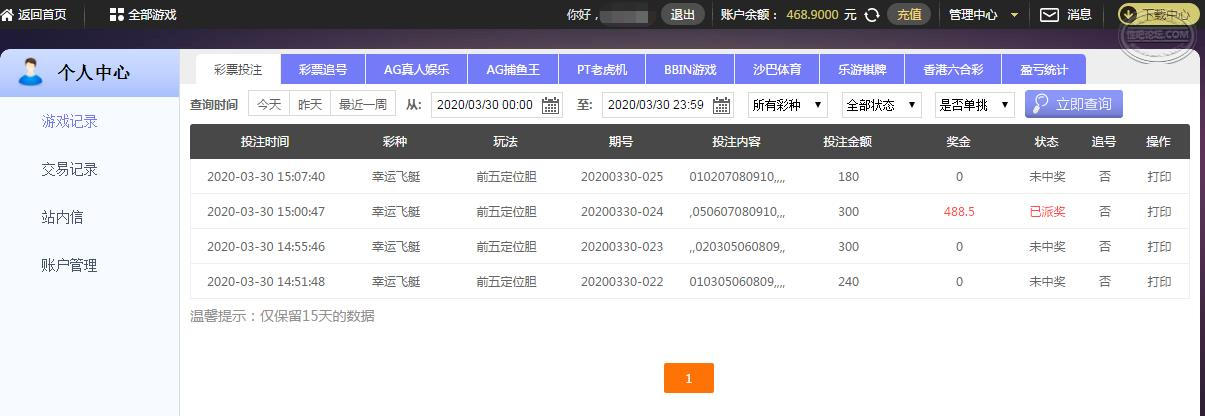Switch to the 香港六合彩 tab
1205x416 pixels.
tap(953, 70)
